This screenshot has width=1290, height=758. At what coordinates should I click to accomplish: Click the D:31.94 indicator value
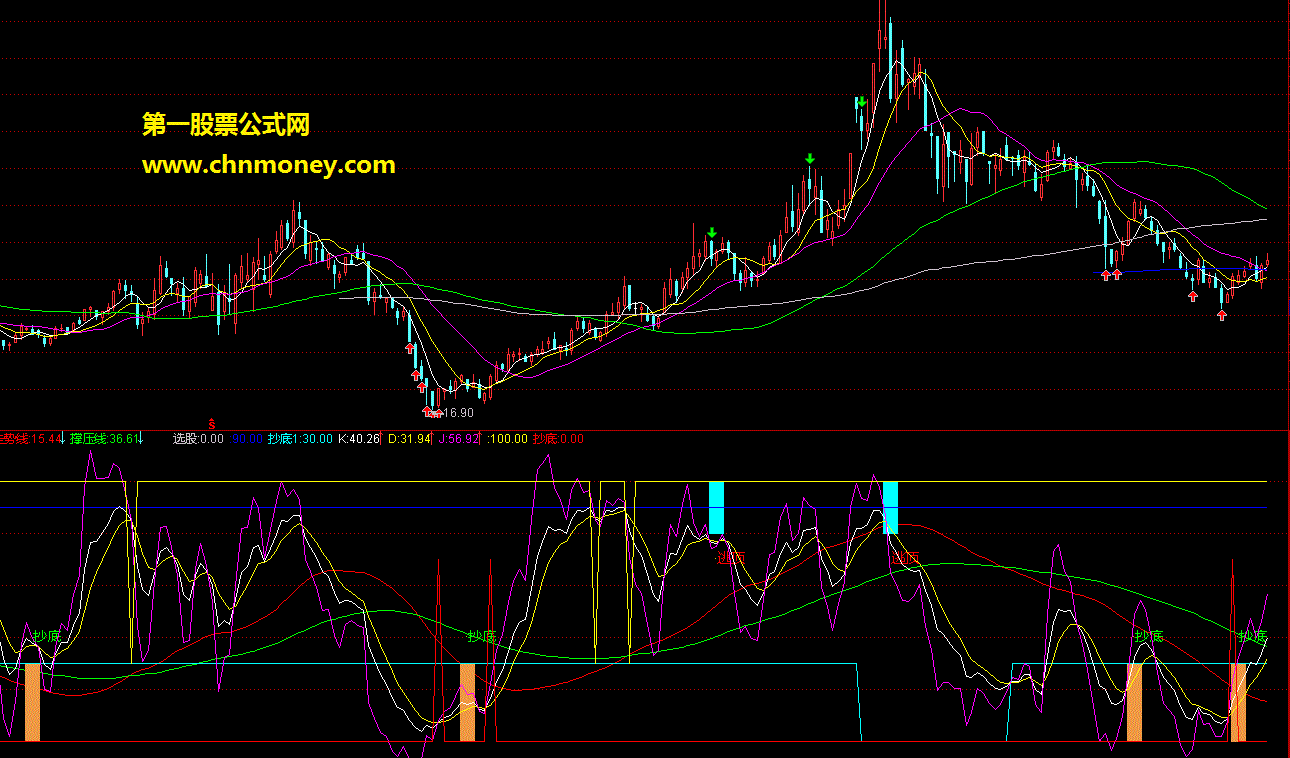click(409, 438)
